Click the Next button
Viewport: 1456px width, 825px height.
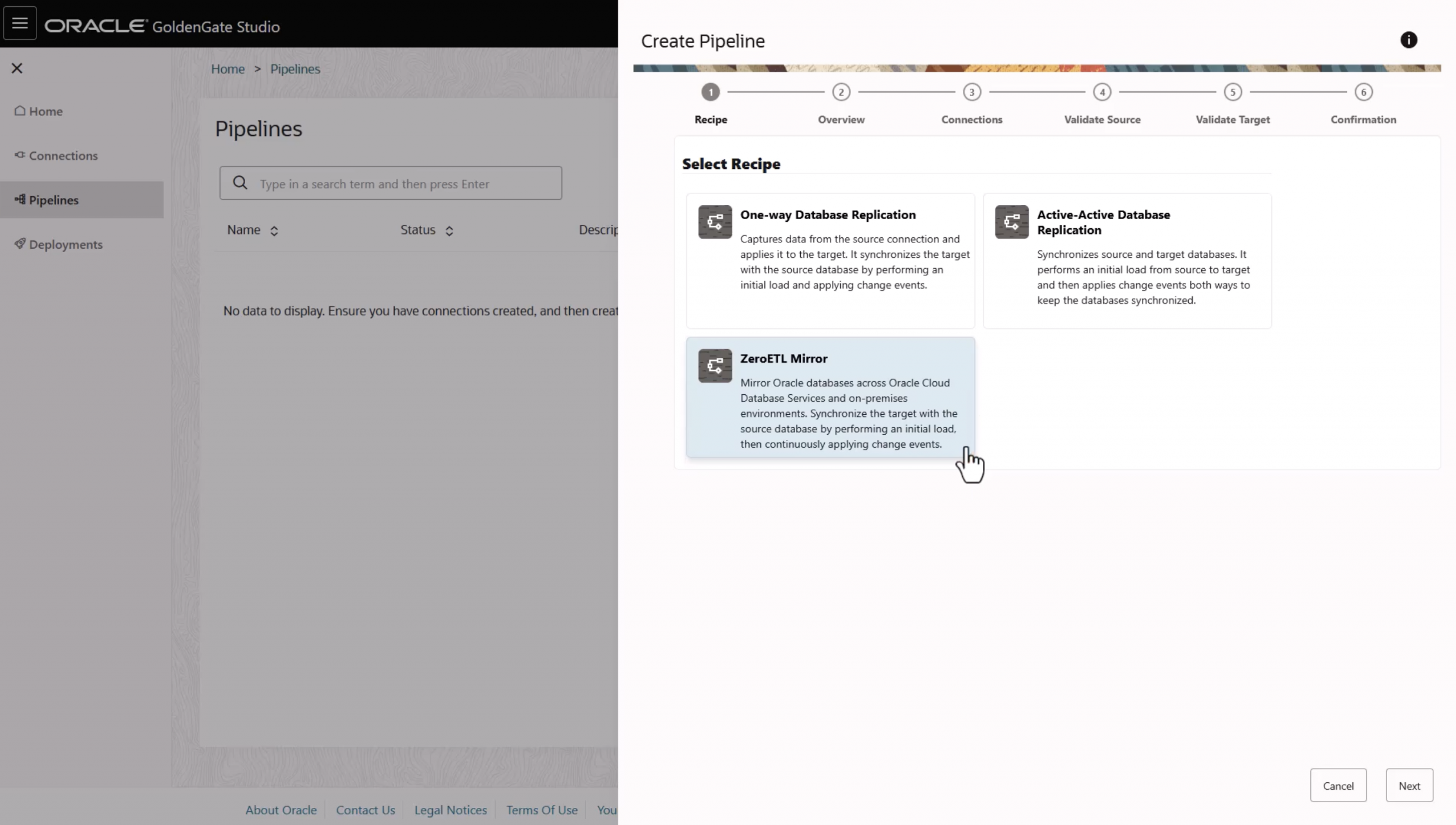click(1409, 785)
